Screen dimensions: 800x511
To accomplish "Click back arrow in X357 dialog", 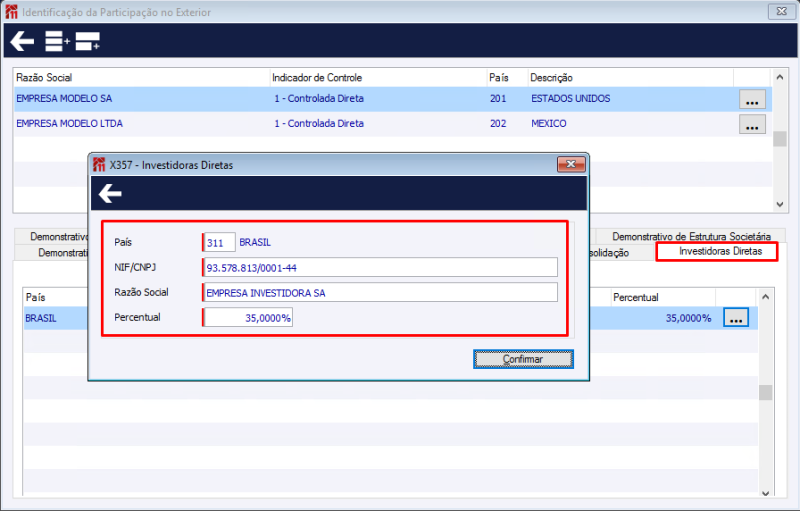I will pyautogui.click(x=110, y=194).
